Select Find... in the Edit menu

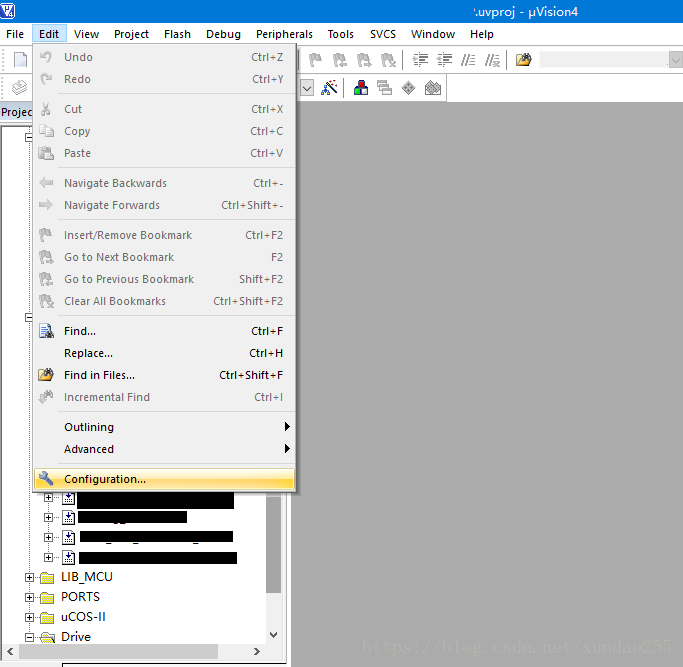pos(164,331)
